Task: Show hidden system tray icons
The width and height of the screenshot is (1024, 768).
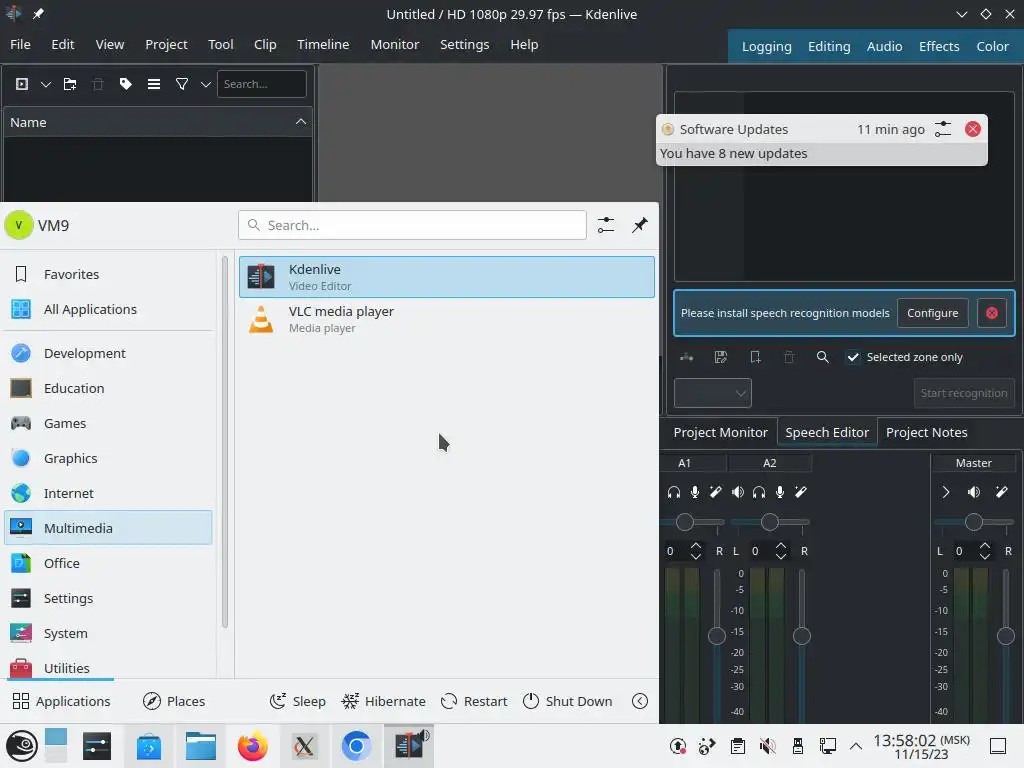Action: (x=856, y=746)
